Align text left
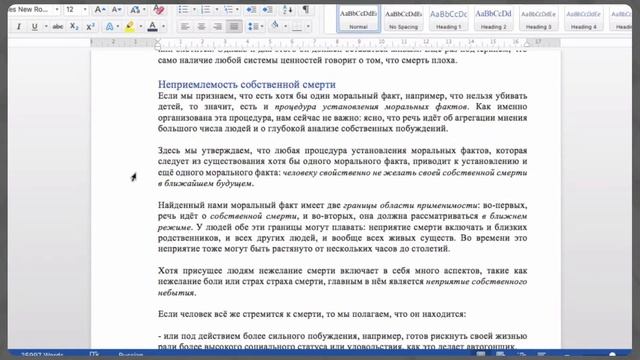This screenshot has width=640, height=360. 185,27
